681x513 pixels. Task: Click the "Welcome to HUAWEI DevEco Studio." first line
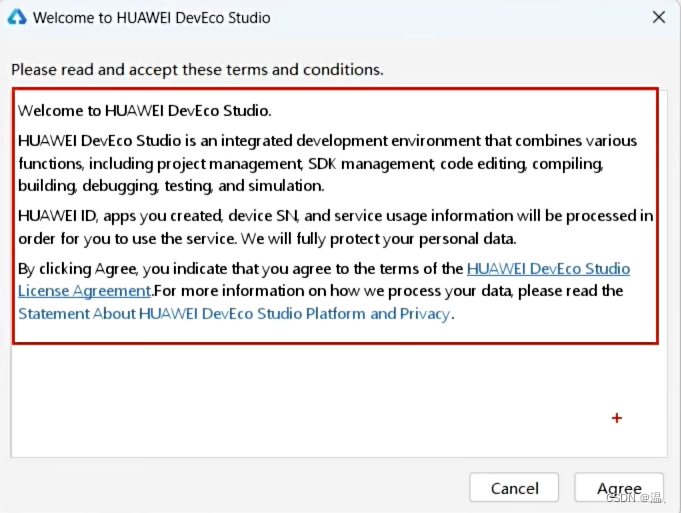145,111
